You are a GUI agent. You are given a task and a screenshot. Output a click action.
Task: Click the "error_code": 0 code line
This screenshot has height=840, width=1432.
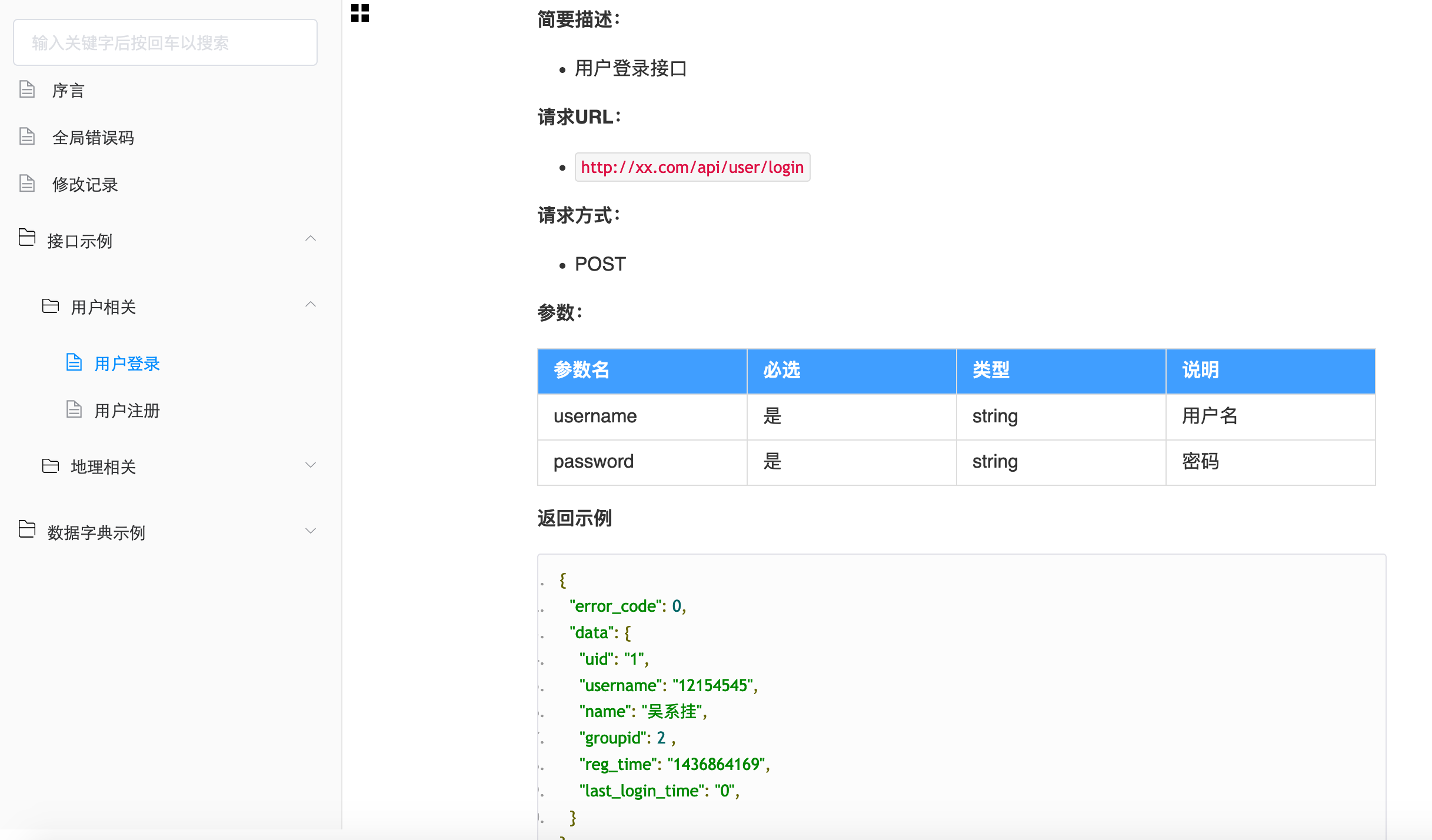(628, 606)
